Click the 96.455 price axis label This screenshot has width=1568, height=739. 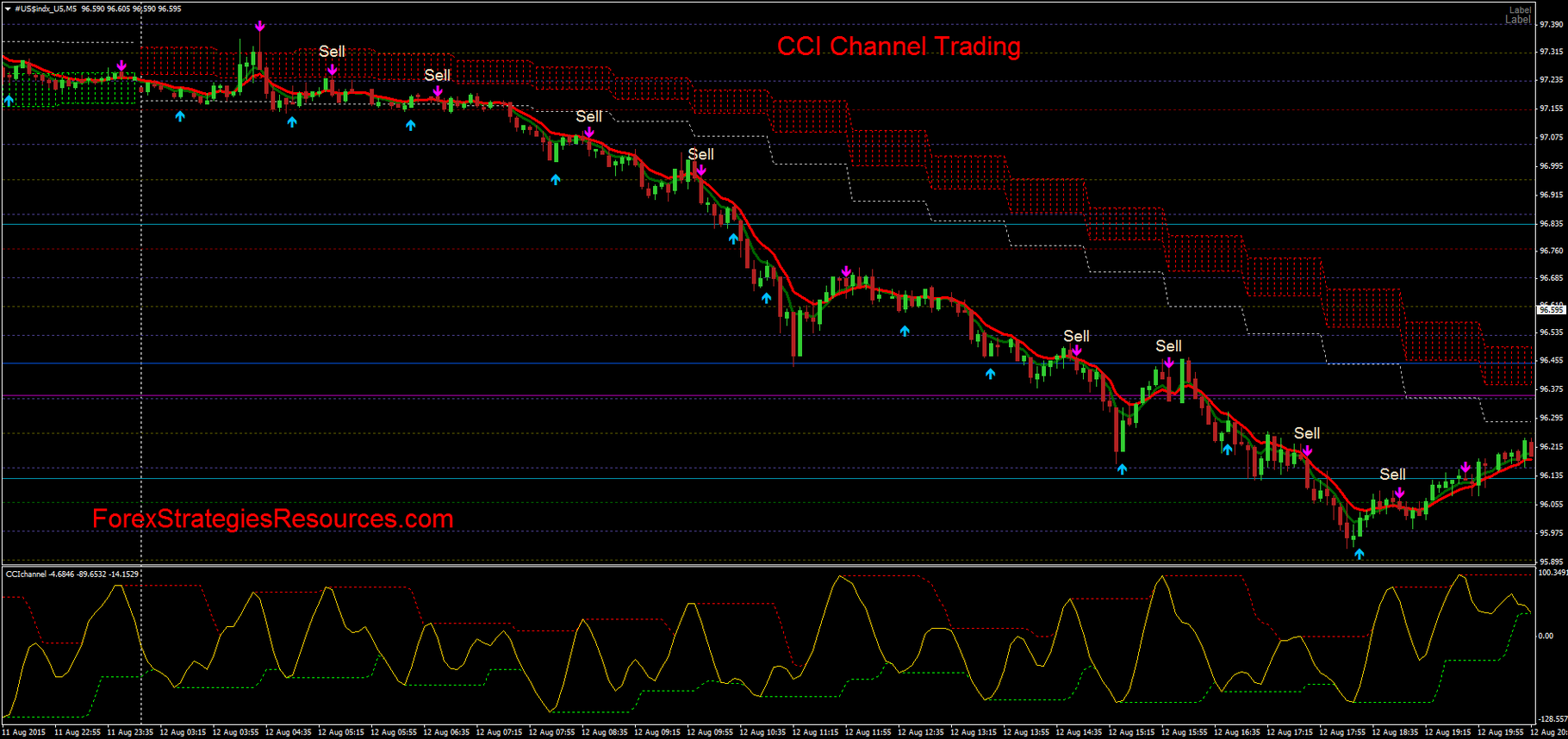pyautogui.click(x=1552, y=361)
